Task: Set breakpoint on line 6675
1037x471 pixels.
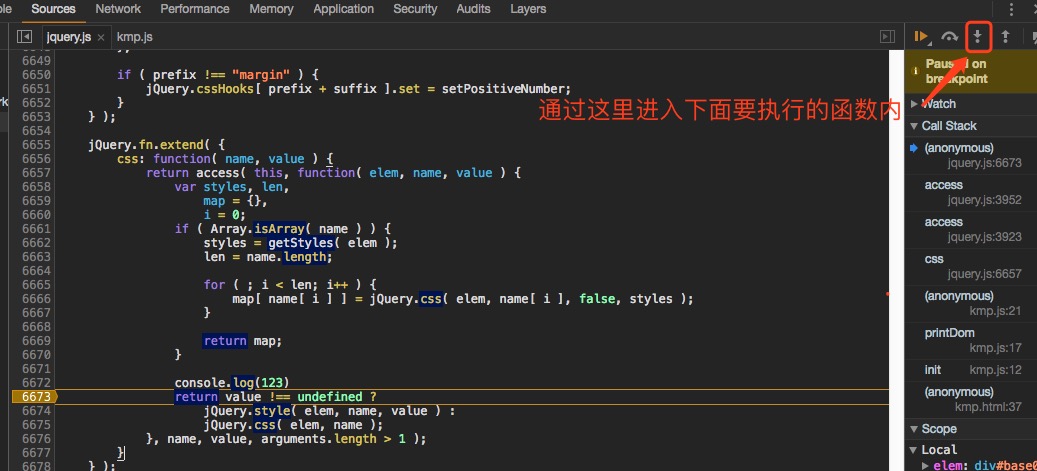Action: (x=36, y=425)
